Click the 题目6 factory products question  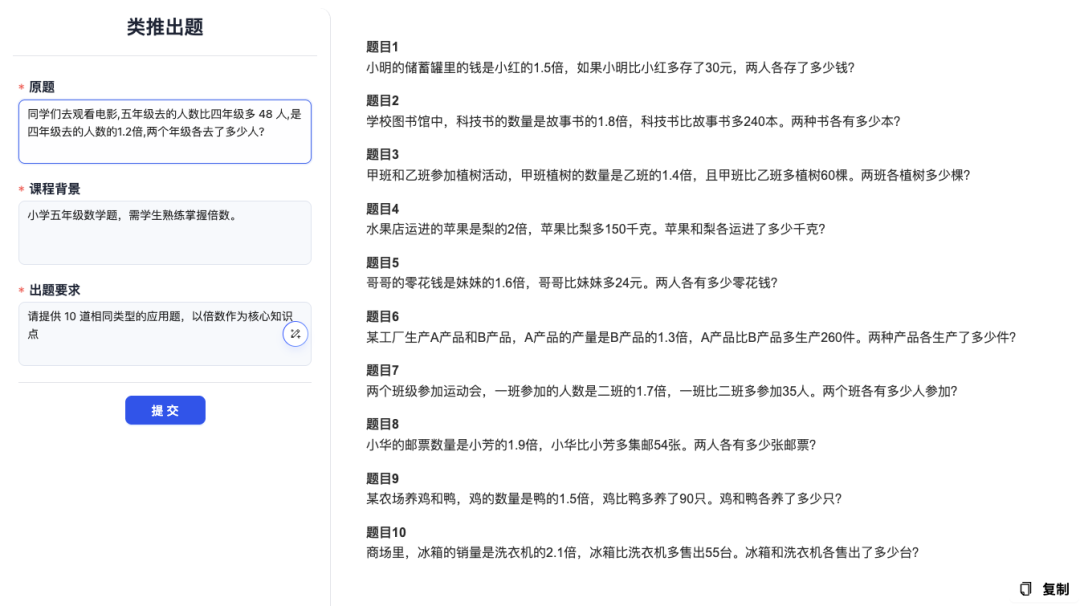tap(690, 337)
